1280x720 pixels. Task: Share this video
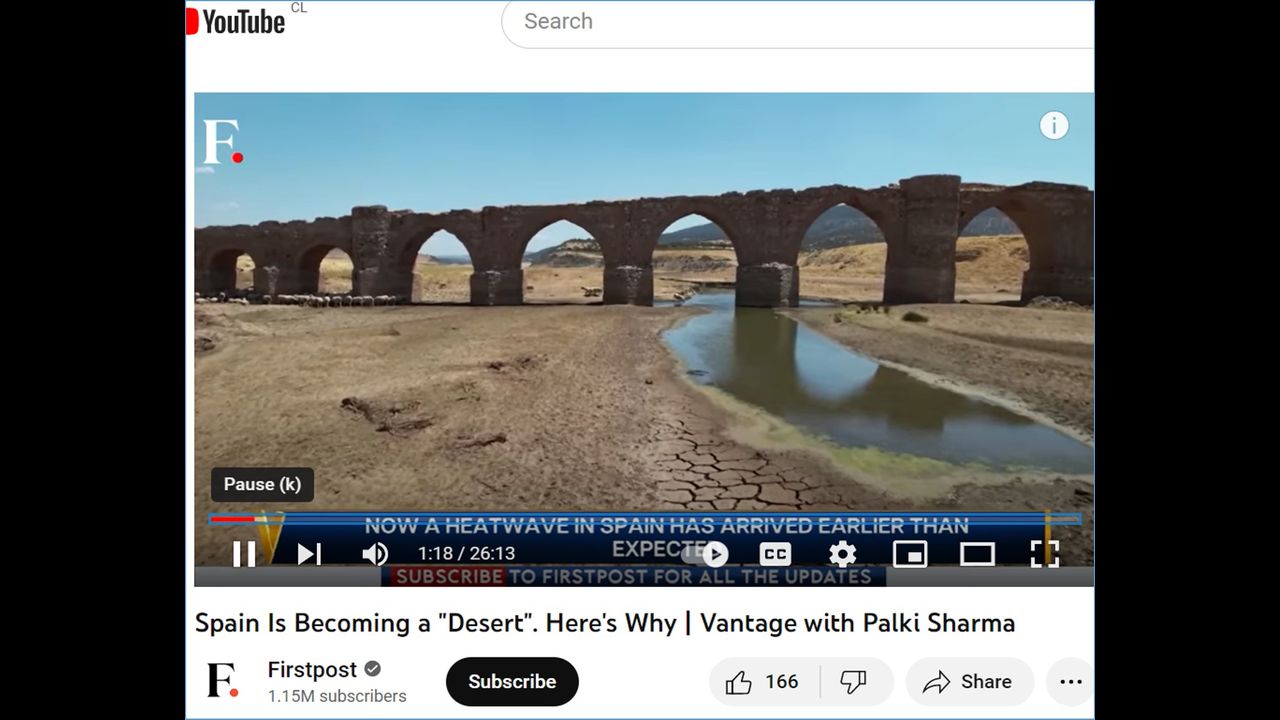click(968, 682)
